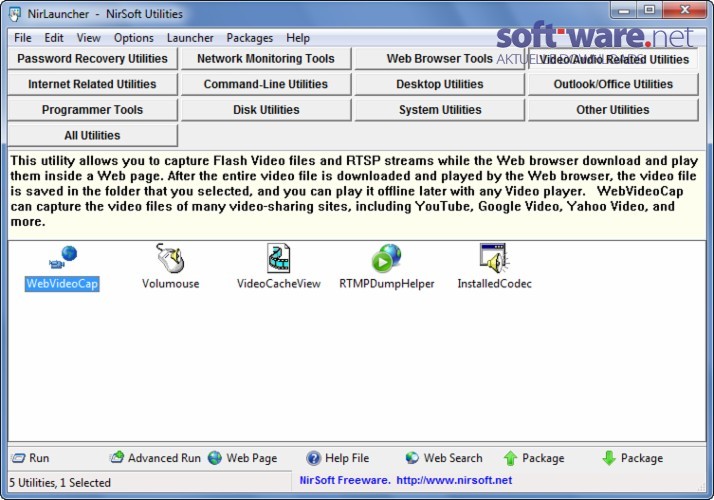
Task: Click the NirLauncher title bar app icon
Action: [x=15, y=14]
